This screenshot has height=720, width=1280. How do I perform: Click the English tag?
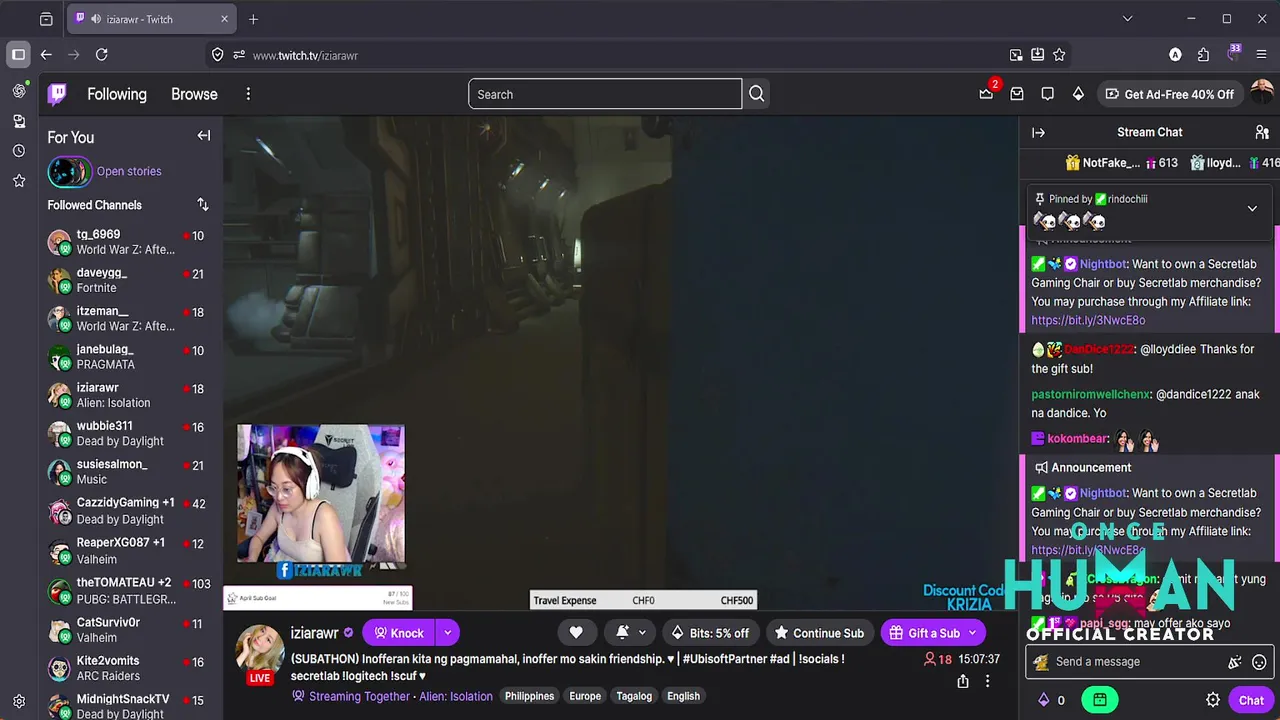click(684, 696)
